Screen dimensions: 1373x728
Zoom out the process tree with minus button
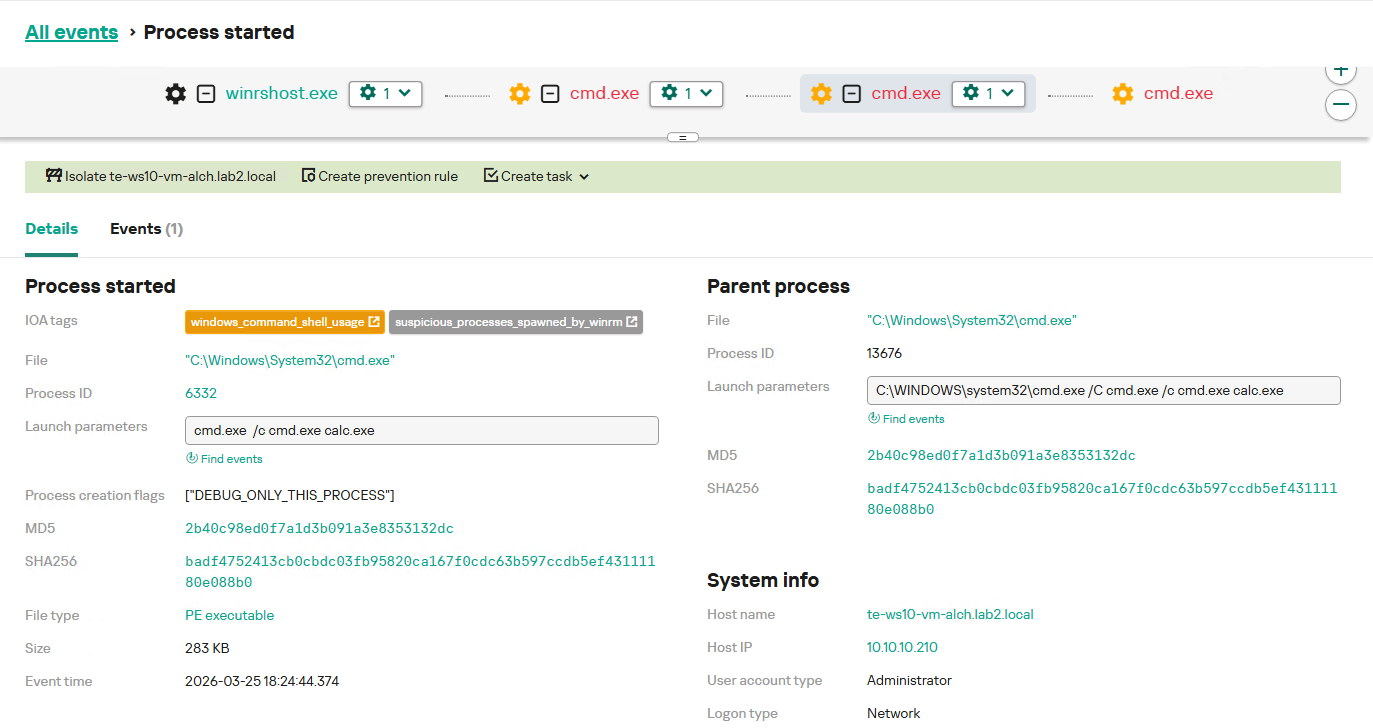tap(1341, 104)
